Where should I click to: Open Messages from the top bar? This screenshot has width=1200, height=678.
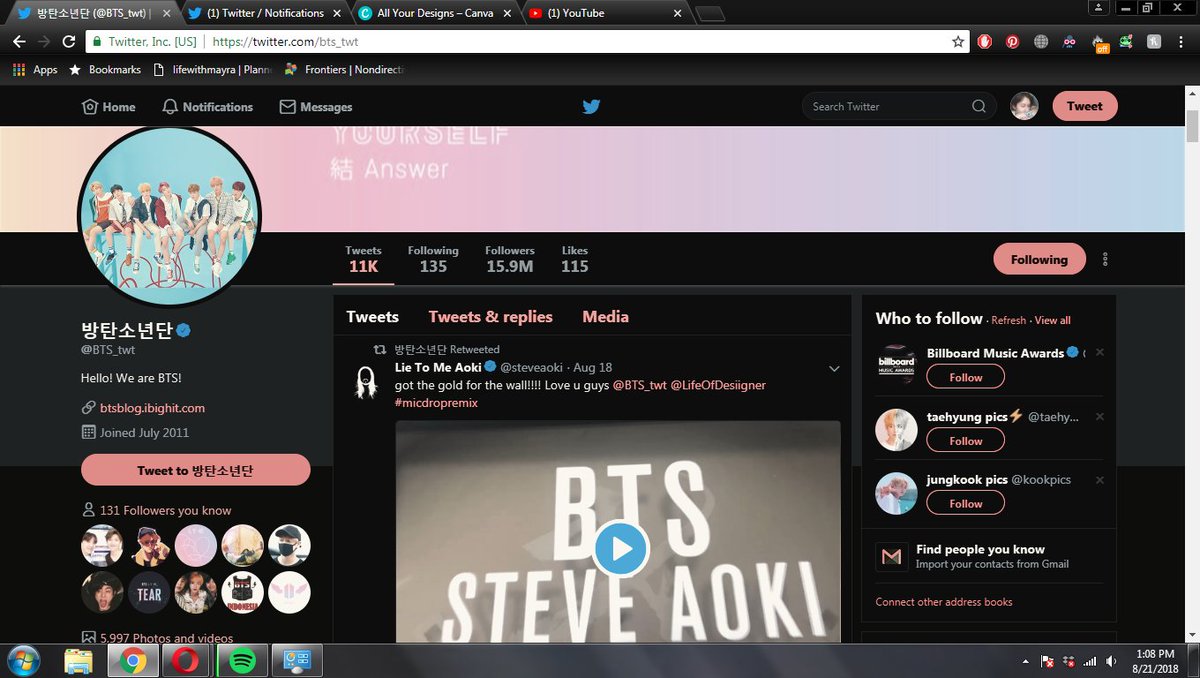pyautogui.click(x=316, y=107)
